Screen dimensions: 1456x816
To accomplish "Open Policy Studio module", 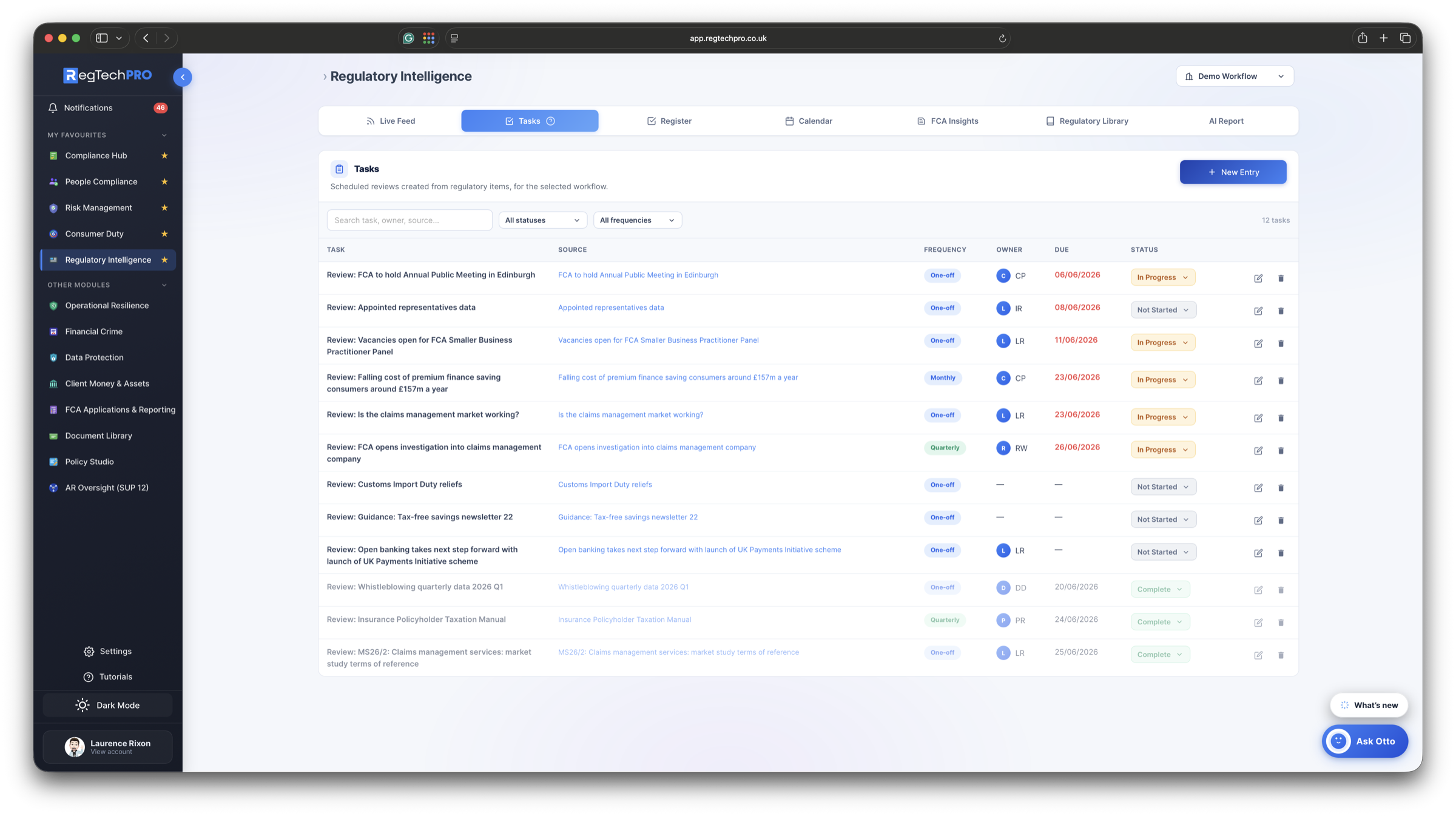I will click(89, 462).
